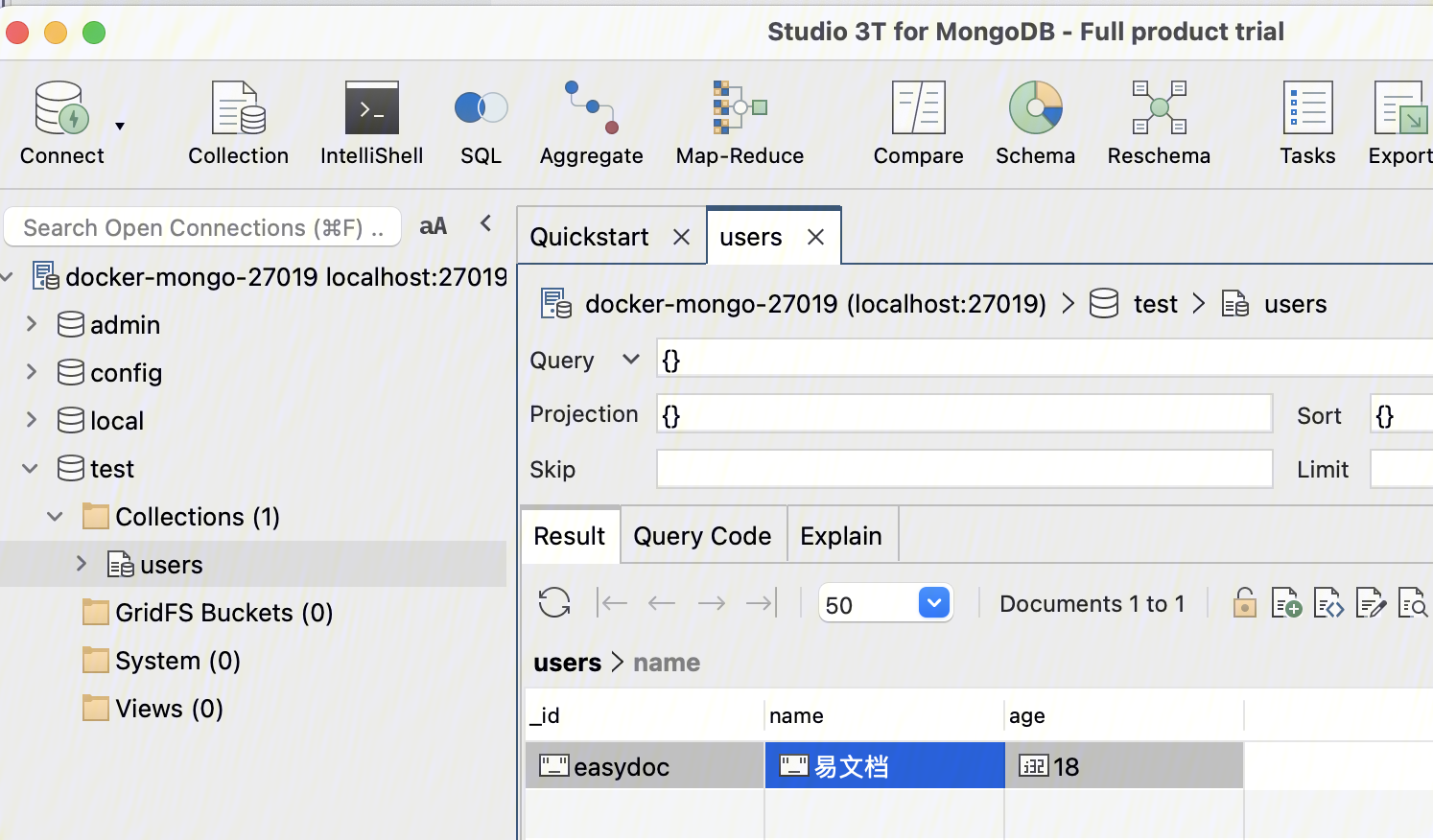Switch to the Query Code tab

point(702,536)
